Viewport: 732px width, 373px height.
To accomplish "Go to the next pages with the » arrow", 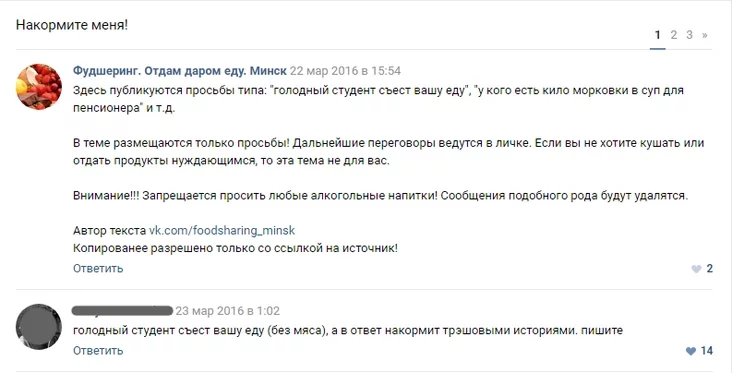I will (704, 35).
